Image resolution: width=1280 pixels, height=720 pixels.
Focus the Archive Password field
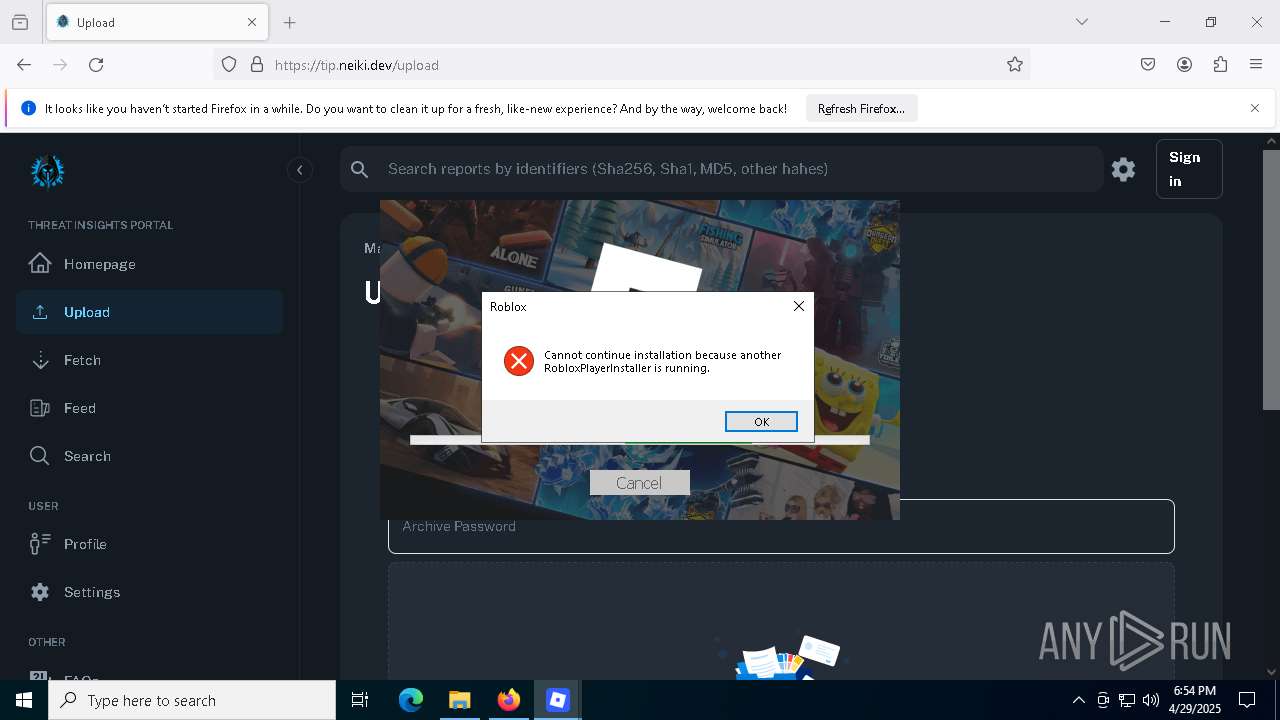[781, 526]
